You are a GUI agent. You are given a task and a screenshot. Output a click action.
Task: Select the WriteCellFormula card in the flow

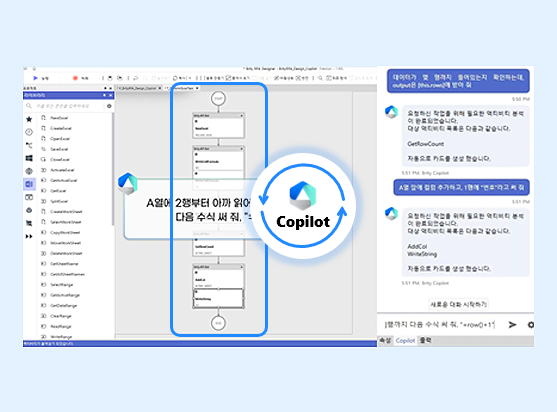tap(218, 161)
